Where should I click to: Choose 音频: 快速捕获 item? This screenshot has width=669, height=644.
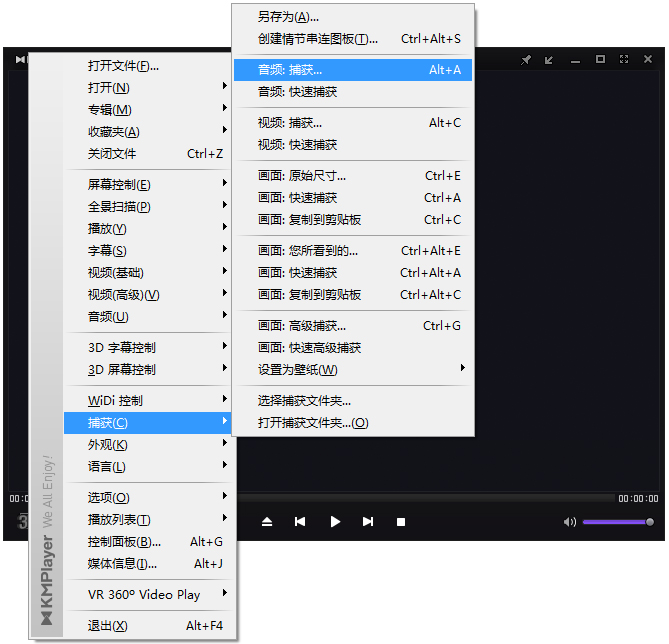[353, 92]
